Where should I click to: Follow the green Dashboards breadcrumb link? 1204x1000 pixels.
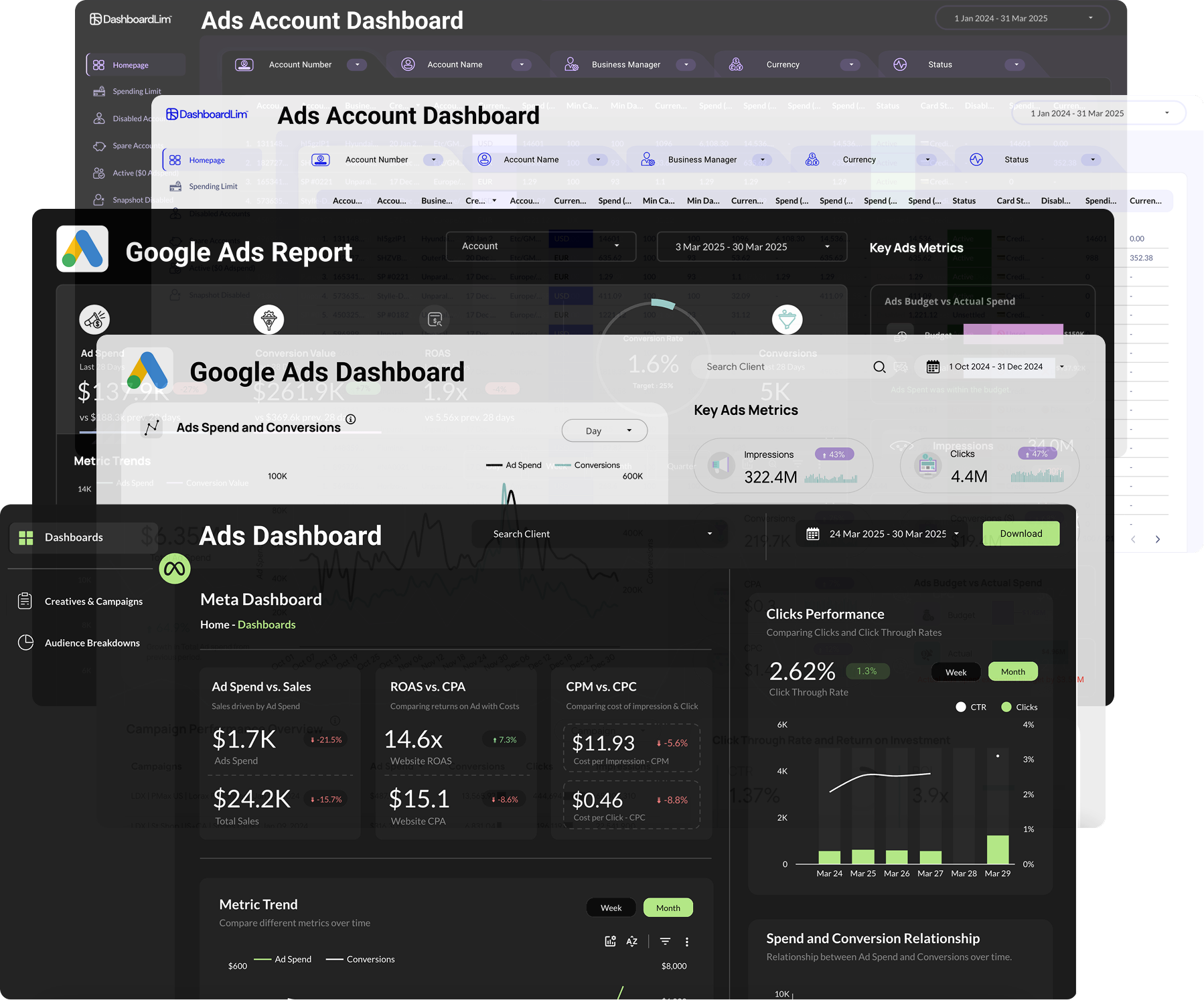pyautogui.click(x=267, y=624)
